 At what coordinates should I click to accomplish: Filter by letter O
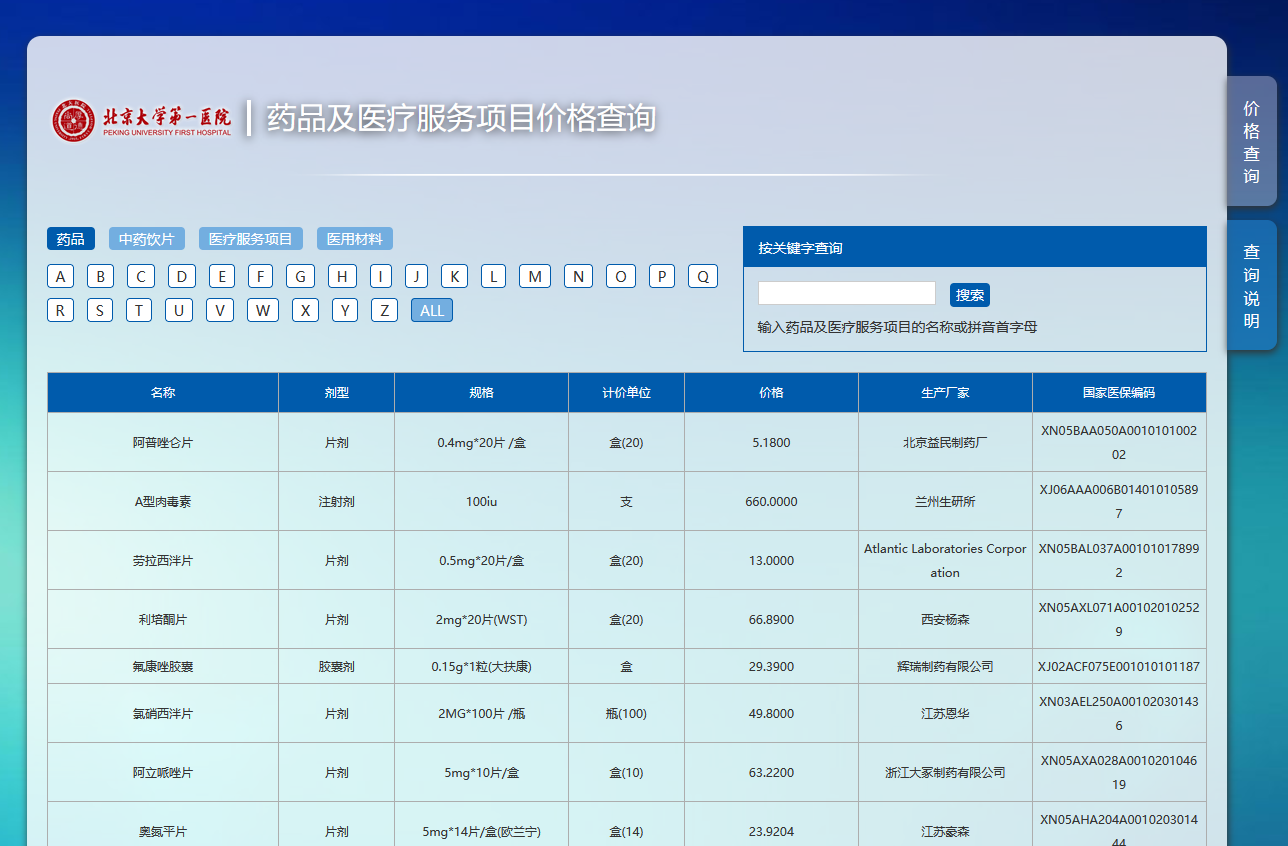pyautogui.click(x=621, y=277)
